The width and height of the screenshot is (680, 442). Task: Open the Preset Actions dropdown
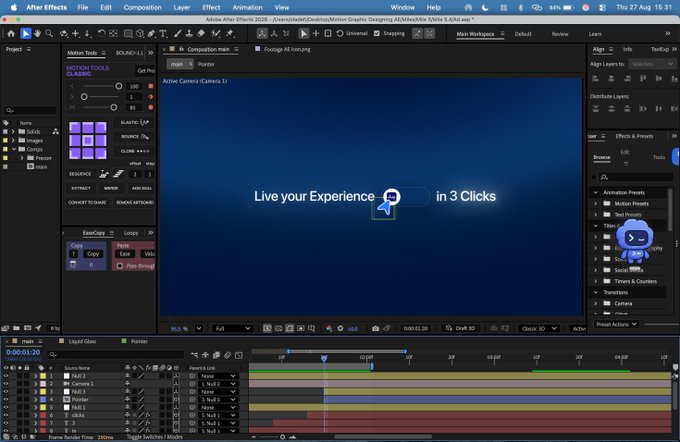click(616, 324)
